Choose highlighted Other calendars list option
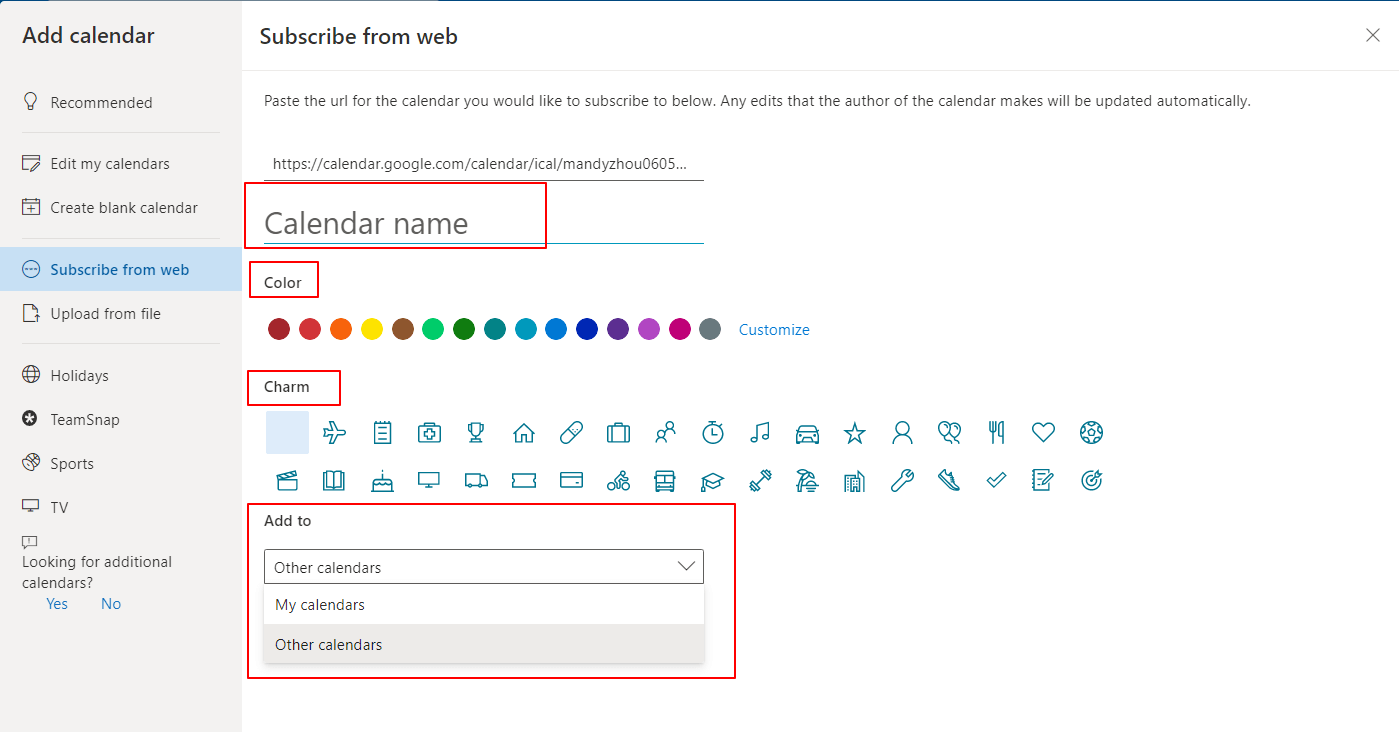1399x732 pixels. point(484,645)
